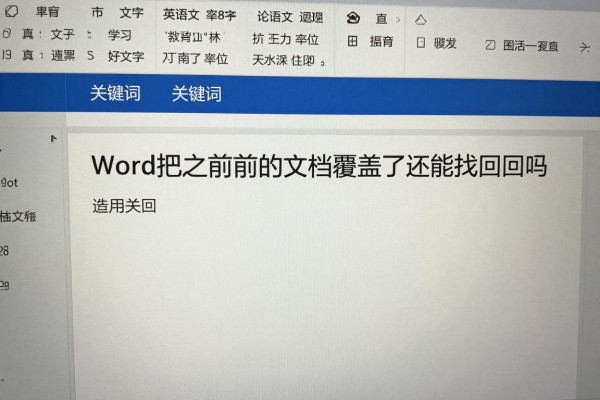Select the 好文字 ribbon item
Viewport: 600px width, 400px height.
coord(126,56)
